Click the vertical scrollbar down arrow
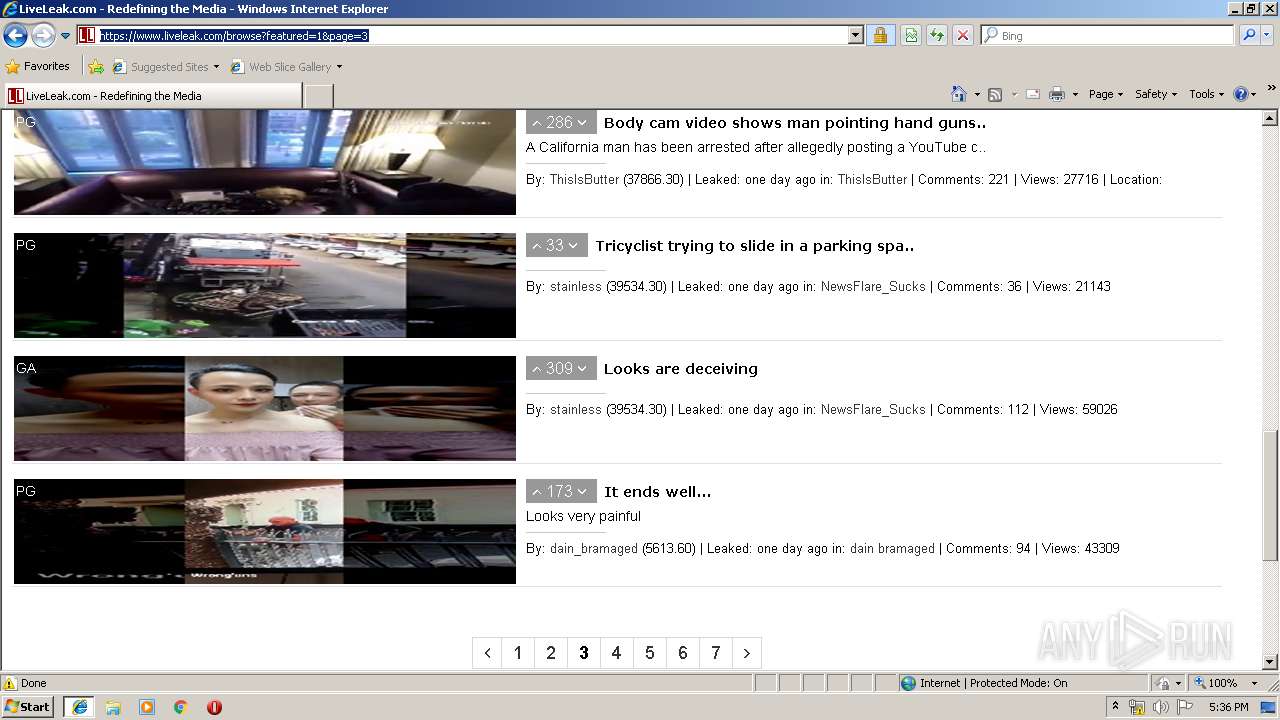 [x=1270, y=662]
